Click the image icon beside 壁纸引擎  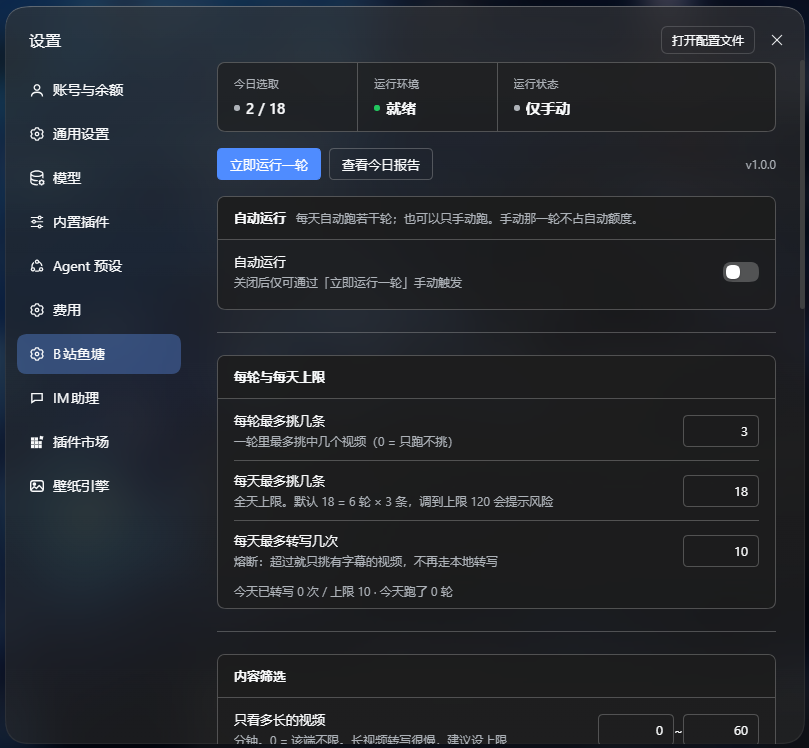coord(37,486)
